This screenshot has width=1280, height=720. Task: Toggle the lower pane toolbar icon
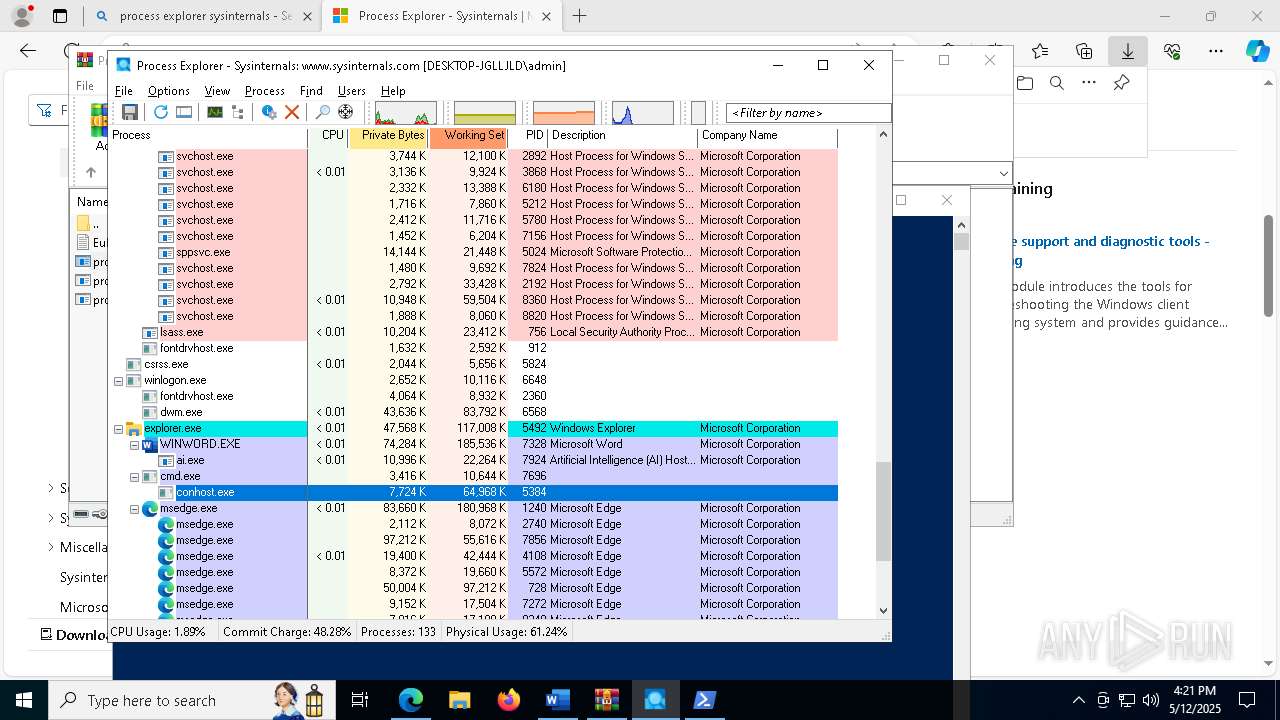pos(184,112)
